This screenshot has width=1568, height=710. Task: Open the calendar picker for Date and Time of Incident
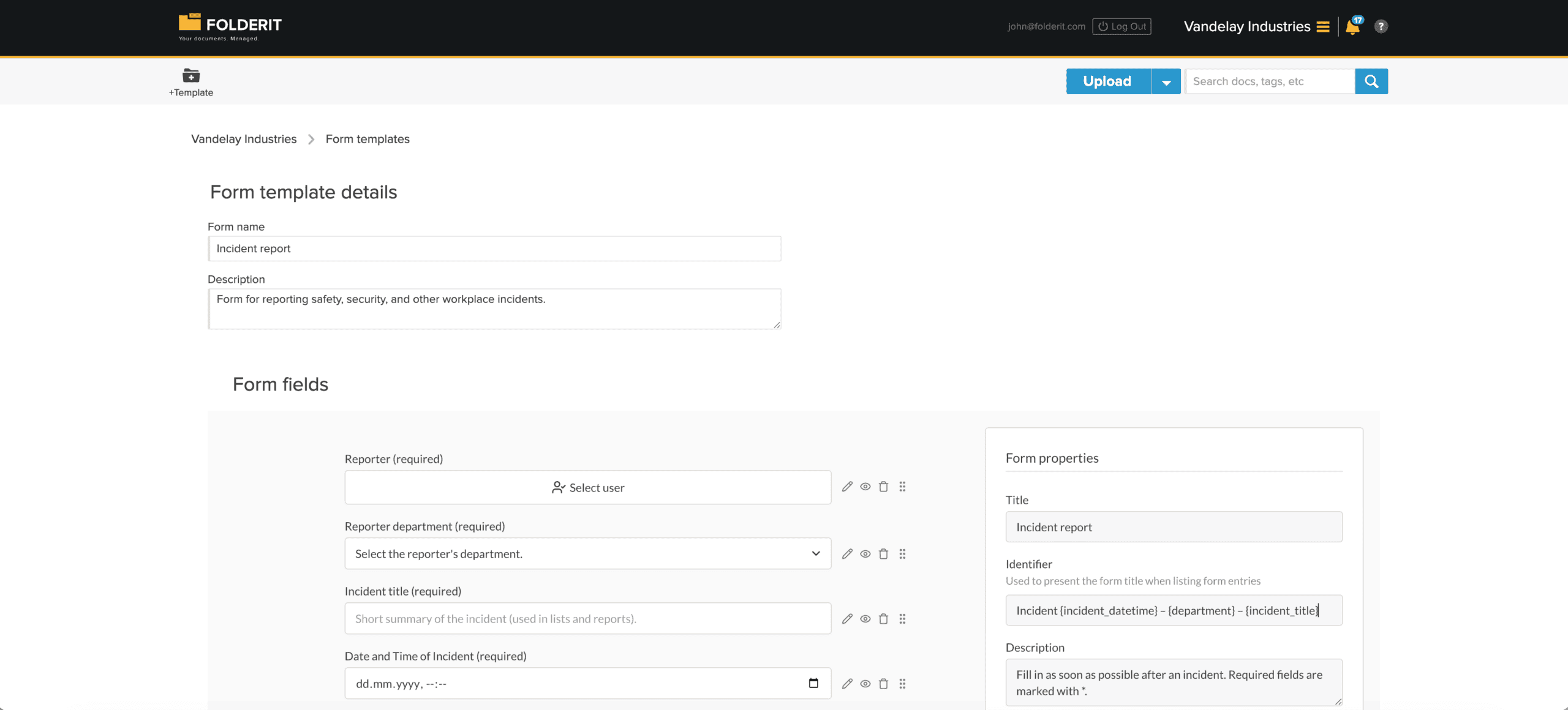(813, 682)
